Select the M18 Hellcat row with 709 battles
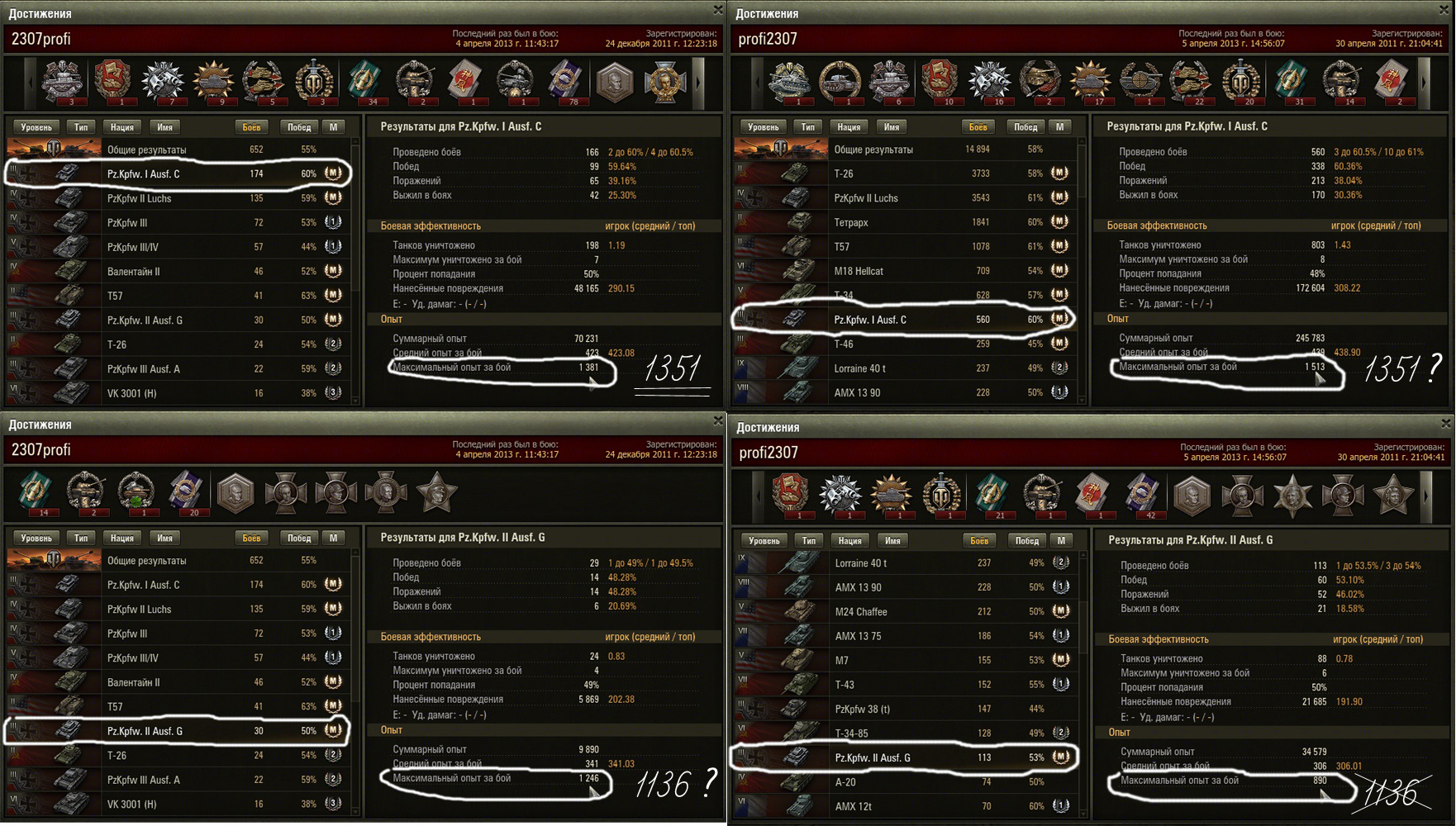This screenshot has height=826, width=1456. coord(904,271)
